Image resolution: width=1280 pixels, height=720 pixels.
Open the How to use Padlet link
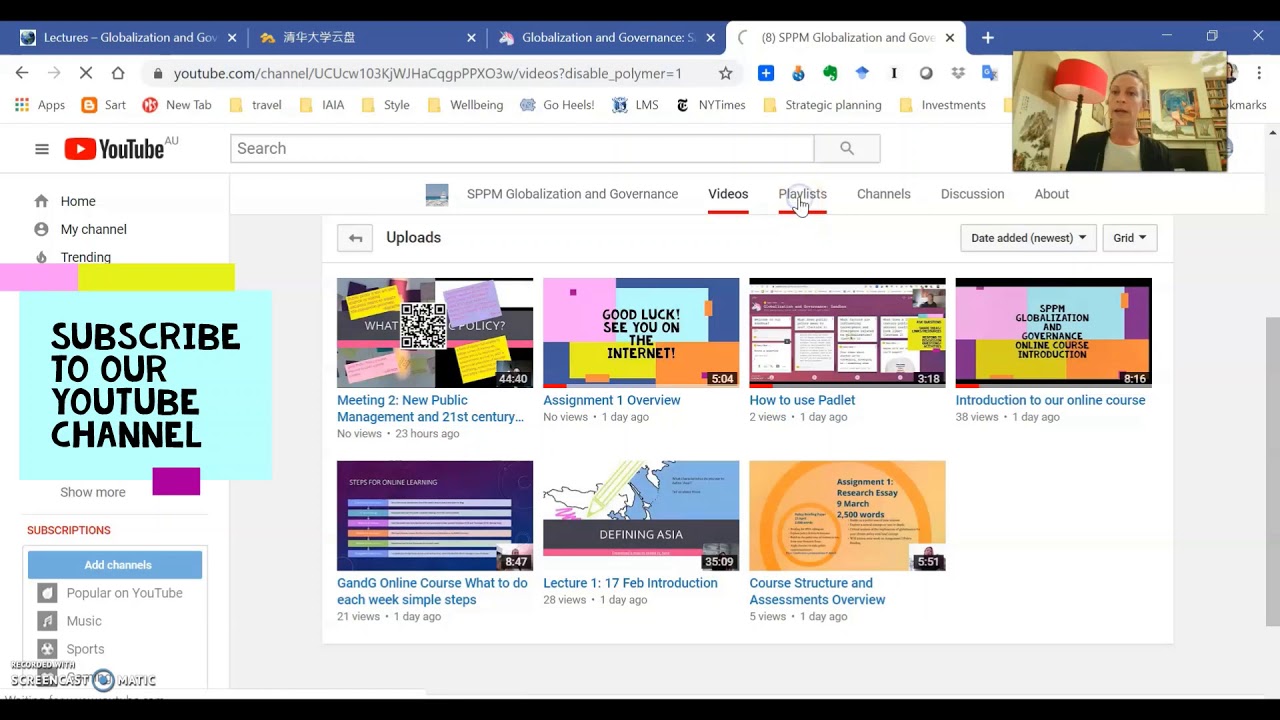(x=803, y=400)
